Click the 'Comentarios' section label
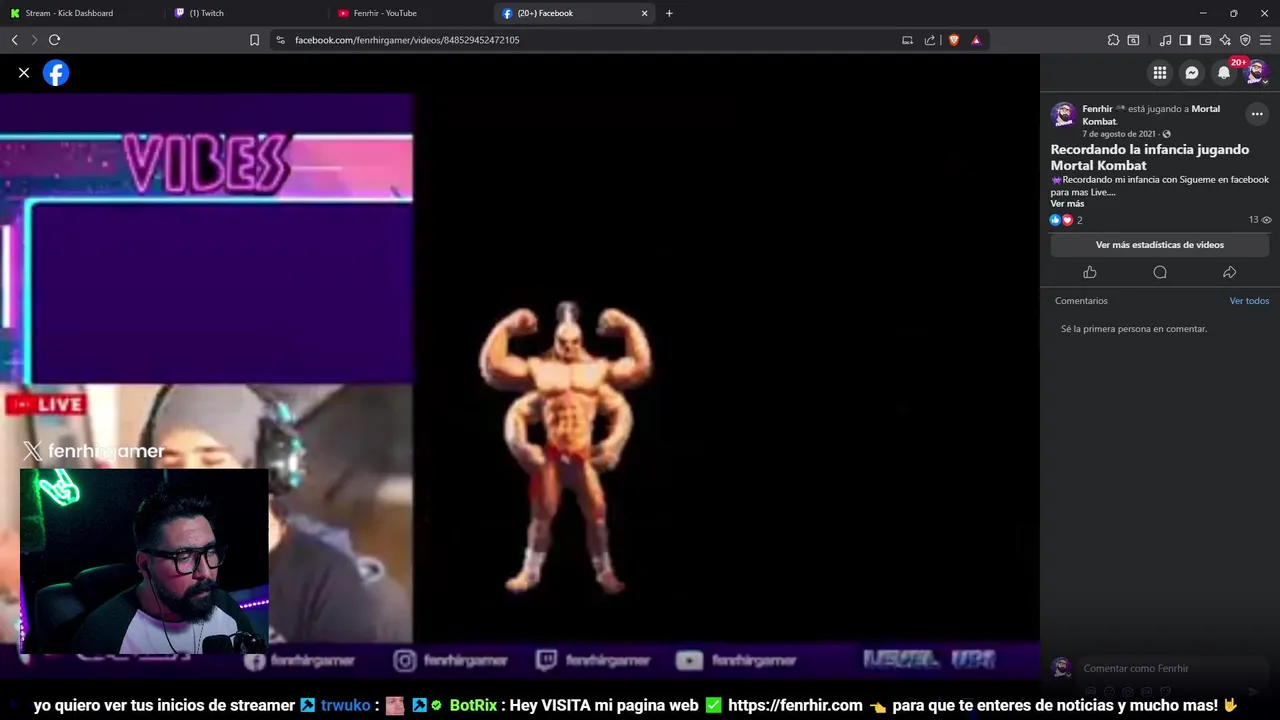The width and height of the screenshot is (1280, 720). (1081, 301)
